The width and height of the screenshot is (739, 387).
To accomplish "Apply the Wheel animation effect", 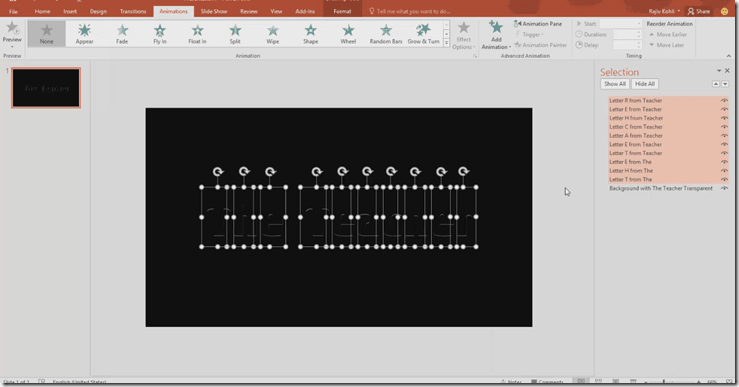I will (348, 33).
